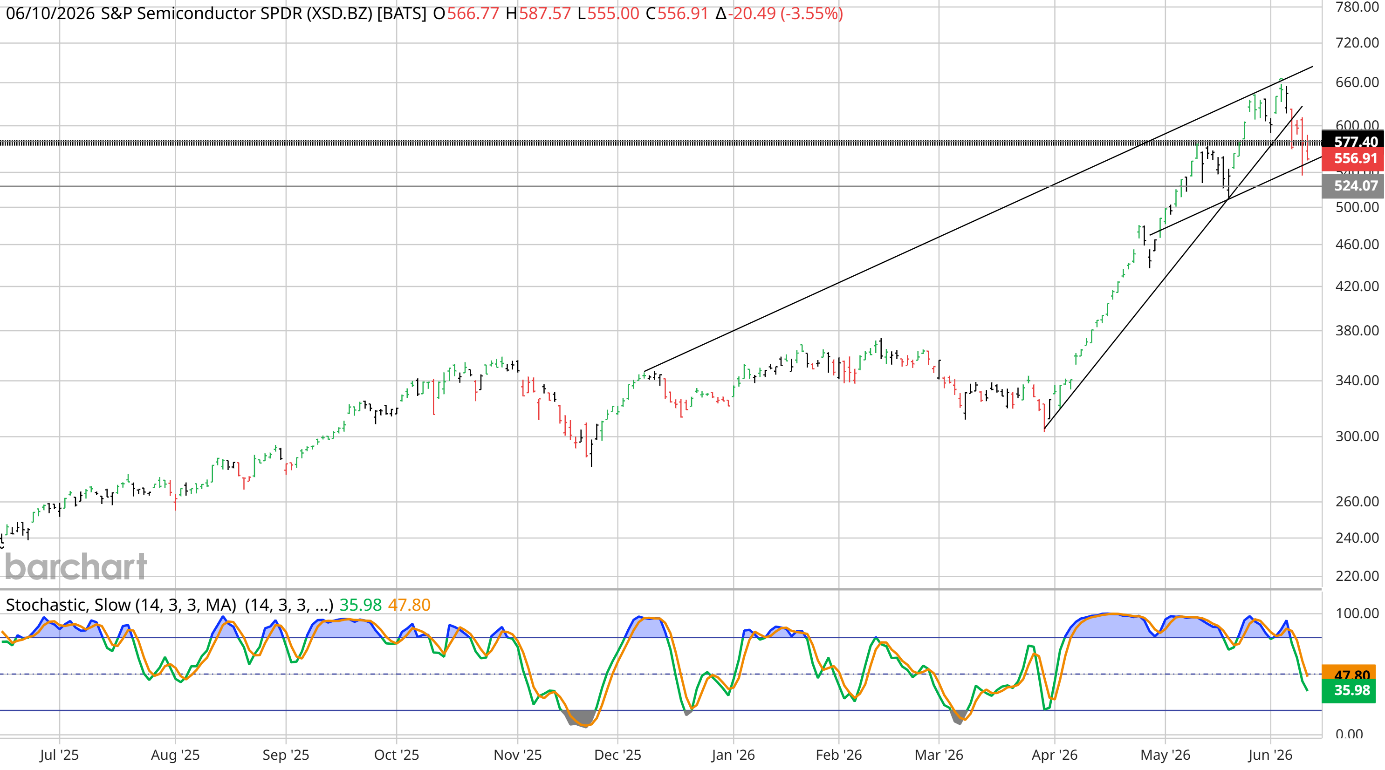The height and width of the screenshot is (770, 1385).
Task: Click the 780.00 price axis label
Action: click(1357, 7)
